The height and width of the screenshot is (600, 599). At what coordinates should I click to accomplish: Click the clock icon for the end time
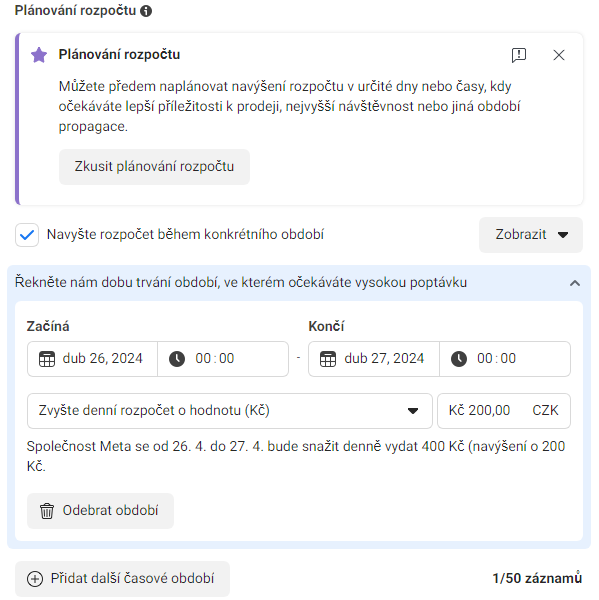pos(459,359)
